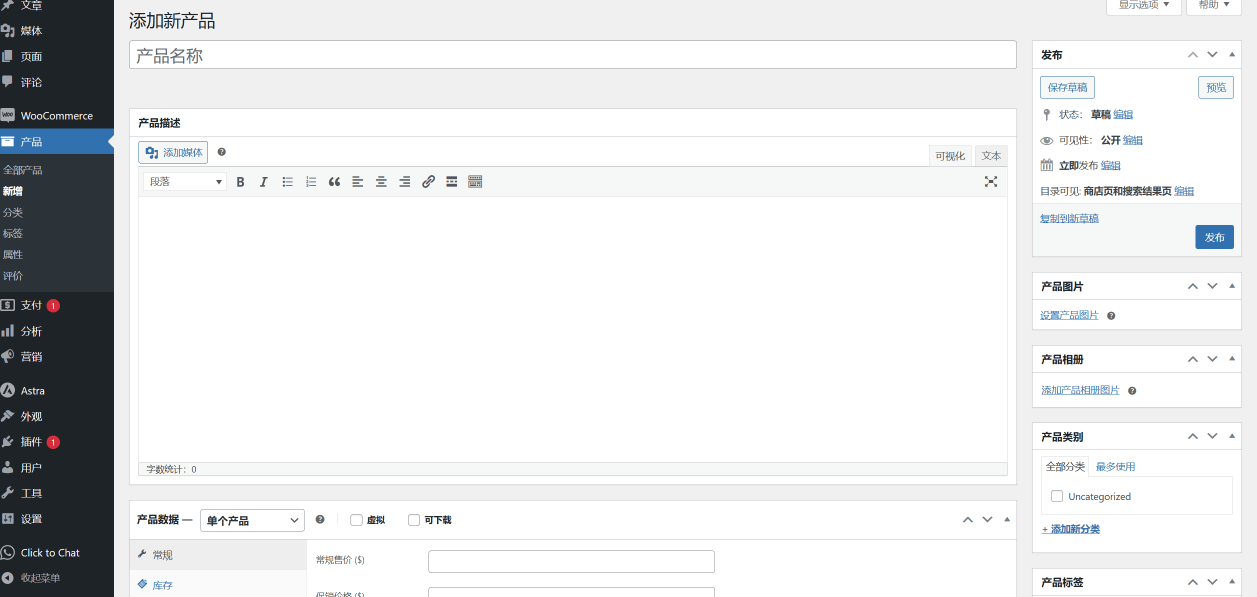
Task: Open the WooCommerce sidebar menu
Action: tap(56, 116)
